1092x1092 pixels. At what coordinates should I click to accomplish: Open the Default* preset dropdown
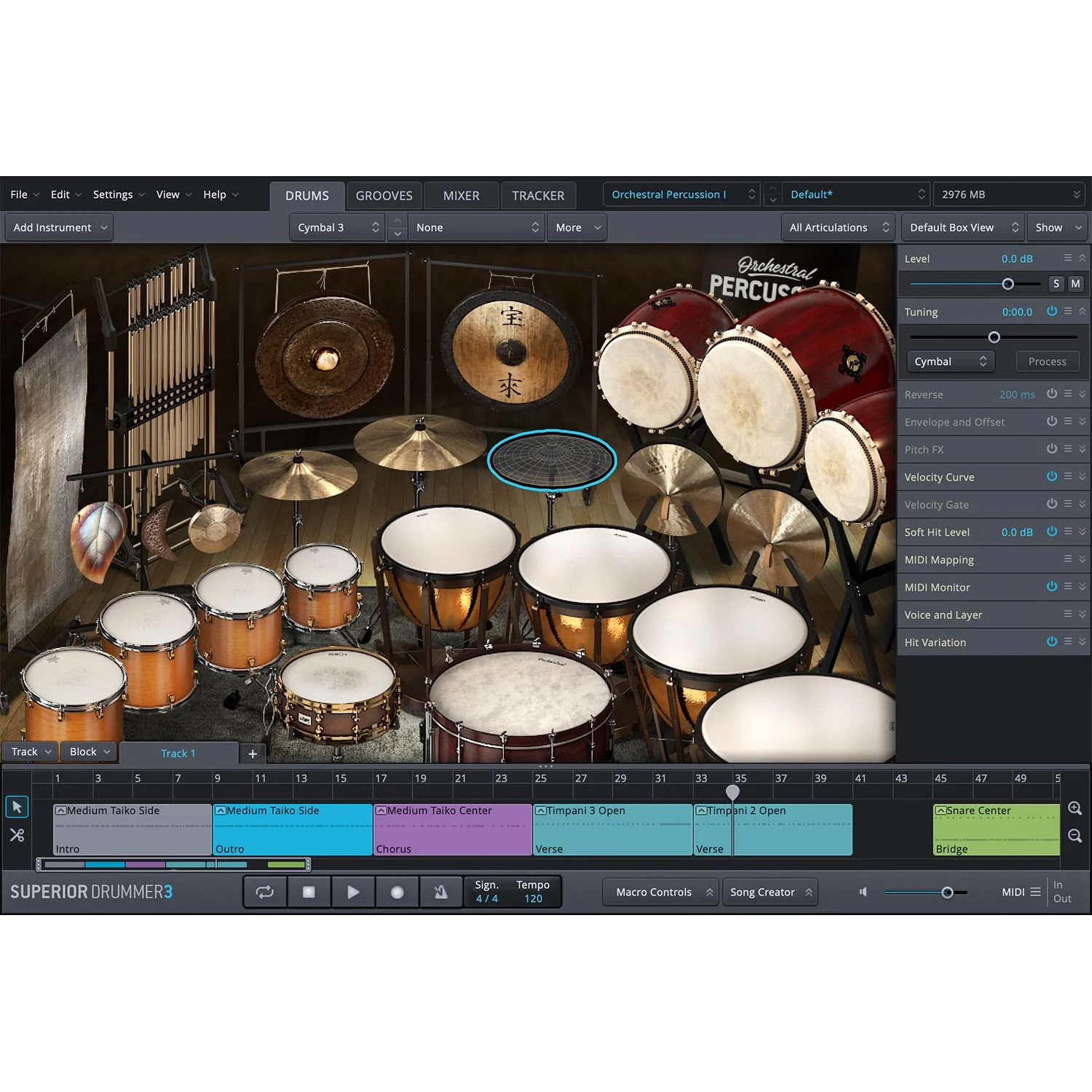tap(857, 194)
